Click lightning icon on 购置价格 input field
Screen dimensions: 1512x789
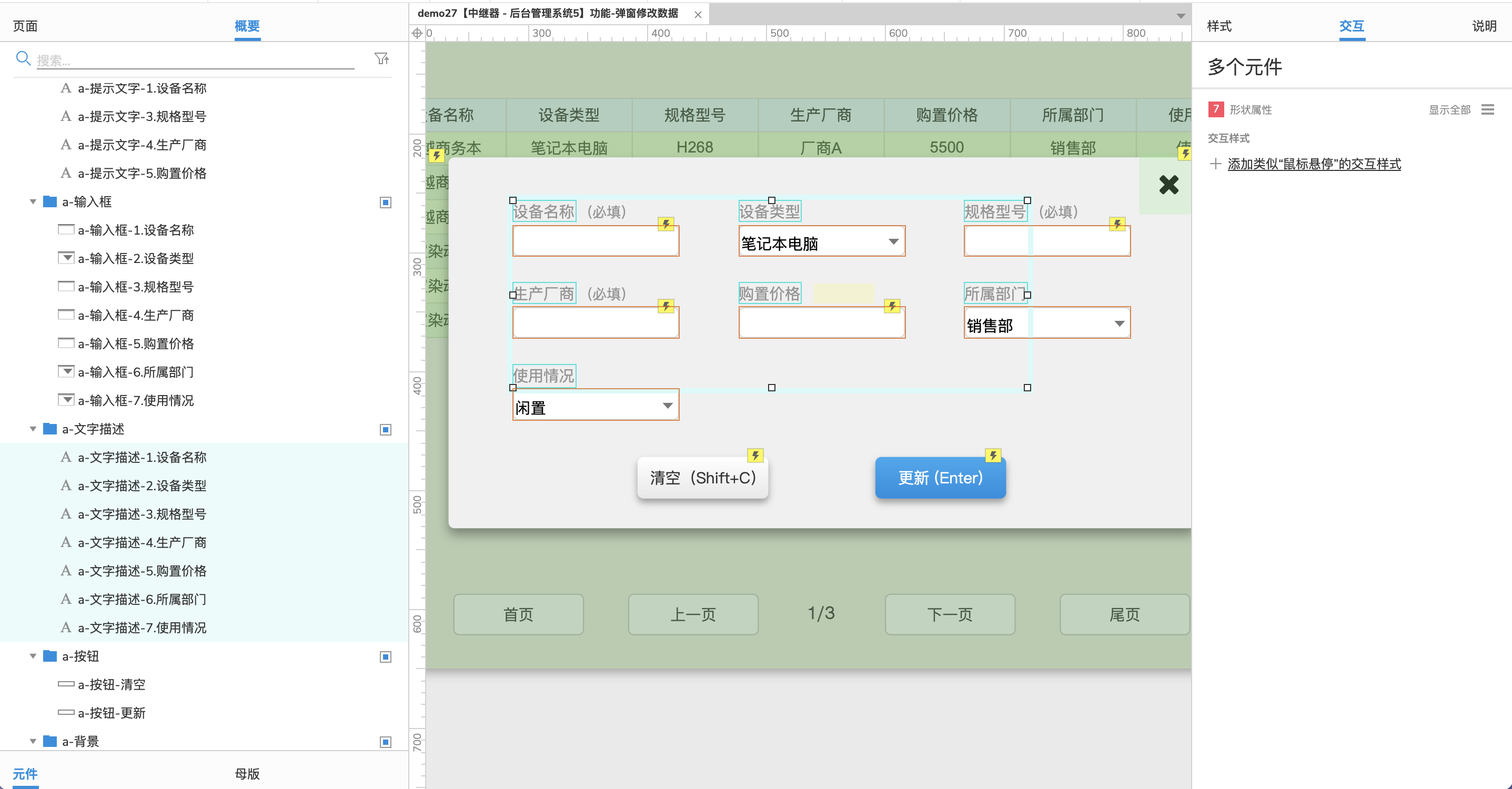point(892,306)
